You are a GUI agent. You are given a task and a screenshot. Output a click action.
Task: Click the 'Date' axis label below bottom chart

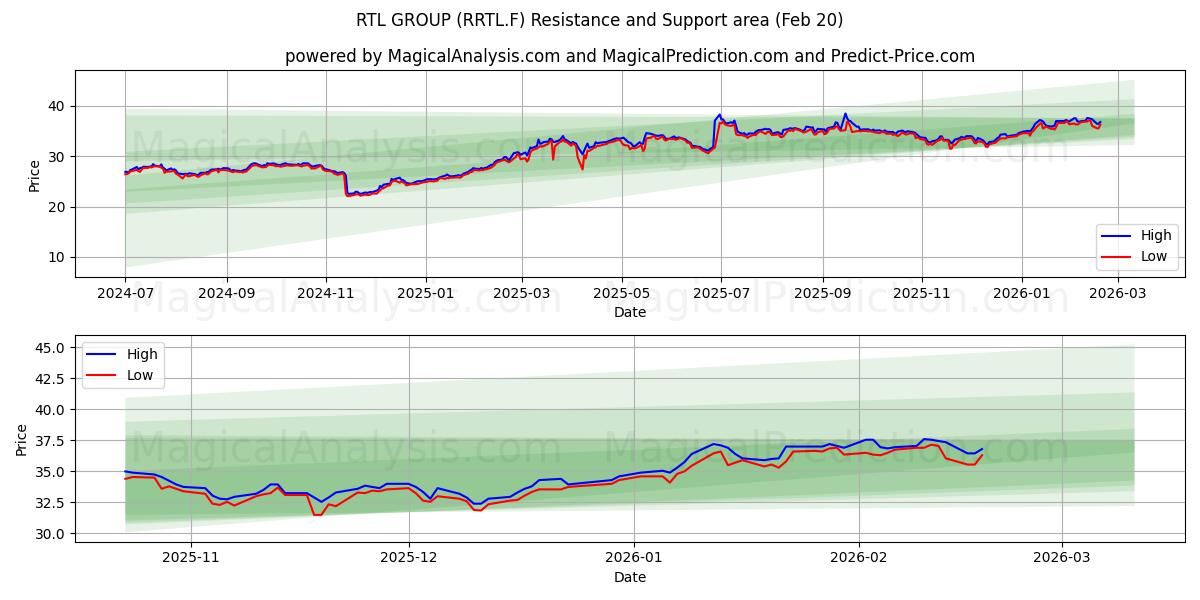(630, 577)
